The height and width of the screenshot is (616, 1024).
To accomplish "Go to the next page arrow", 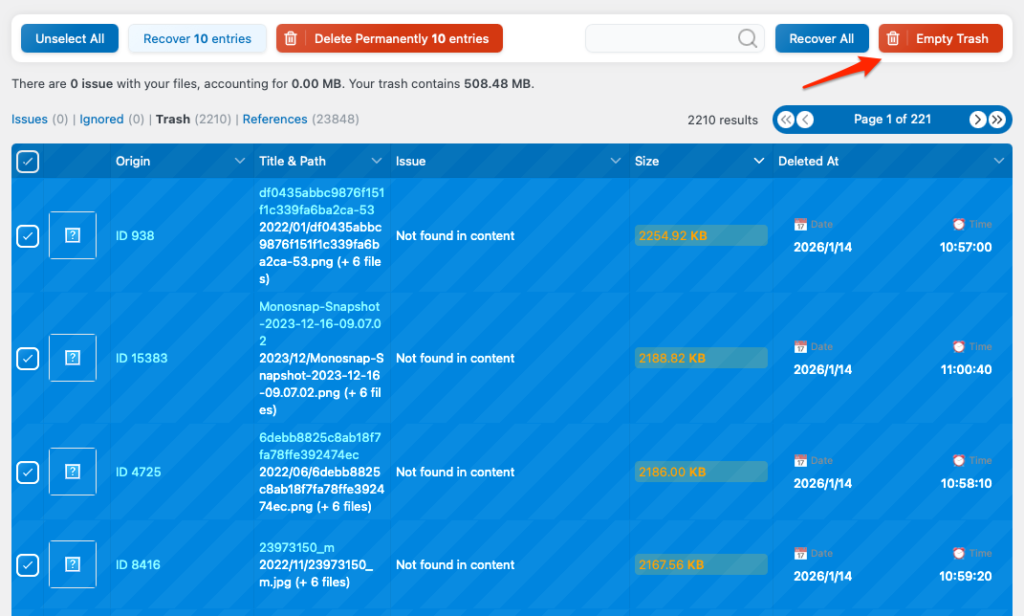I will [x=977, y=120].
